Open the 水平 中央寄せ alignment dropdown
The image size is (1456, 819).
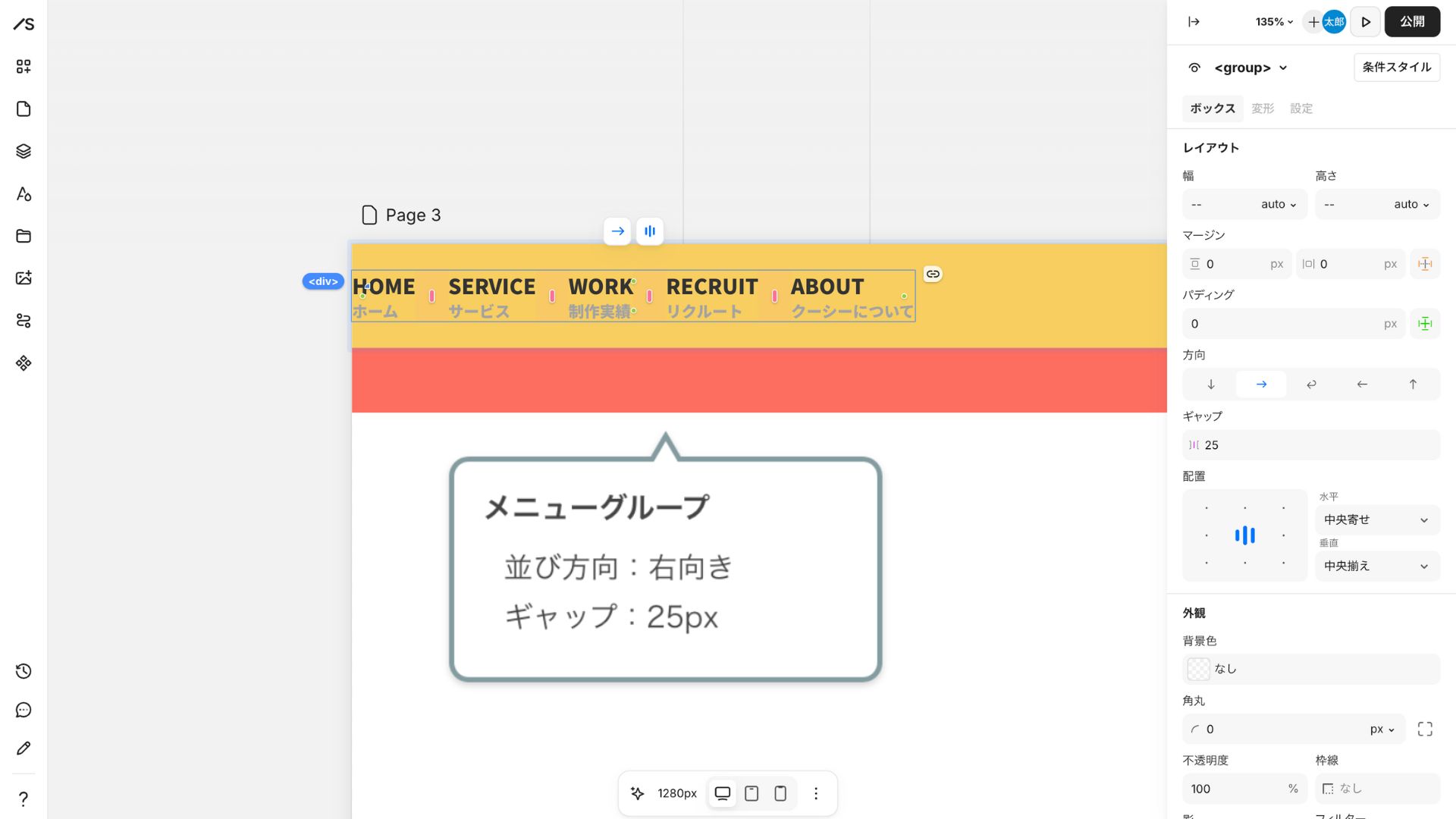1377,519
